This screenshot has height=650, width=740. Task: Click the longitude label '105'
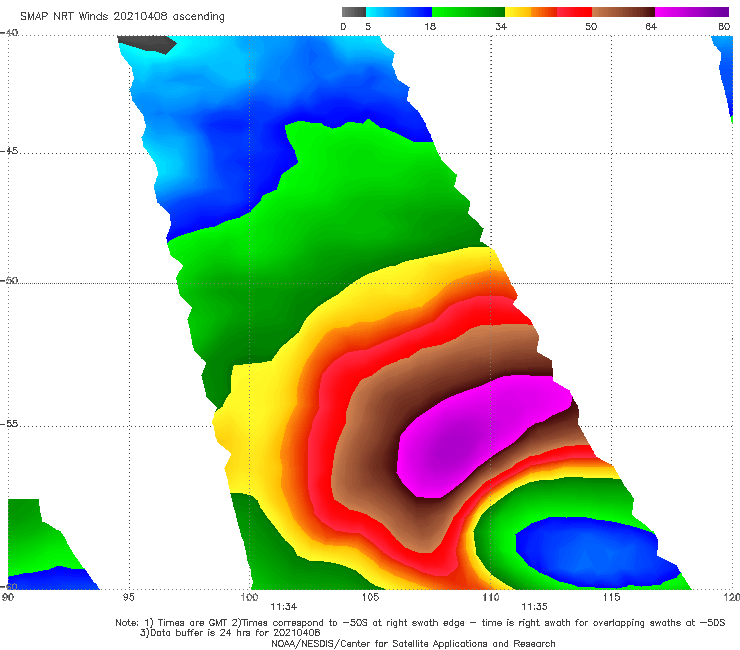370,597
